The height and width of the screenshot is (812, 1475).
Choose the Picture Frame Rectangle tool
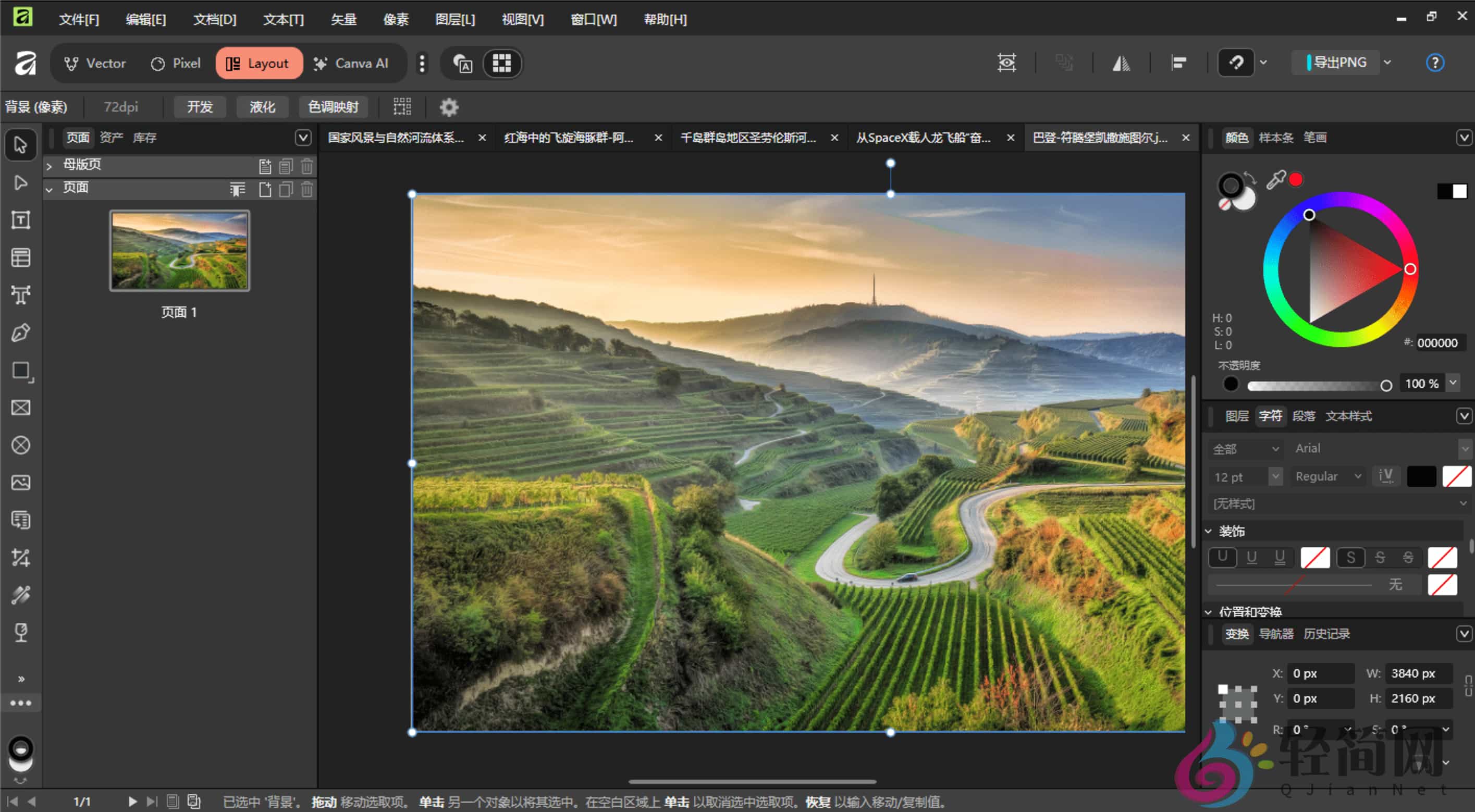21,408
